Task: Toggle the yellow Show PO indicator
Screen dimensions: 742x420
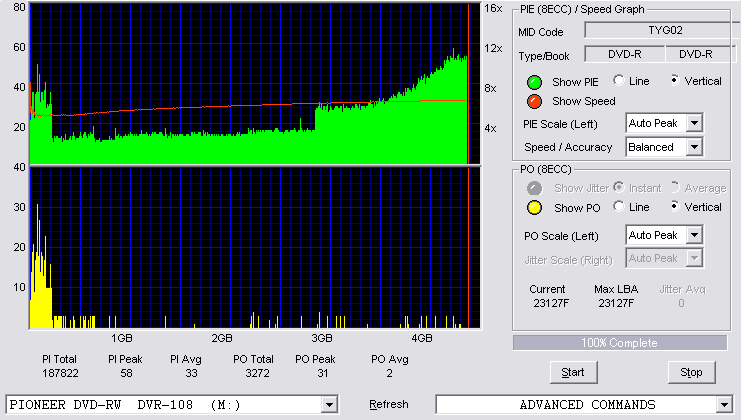Action: click(x=534, y=208)
